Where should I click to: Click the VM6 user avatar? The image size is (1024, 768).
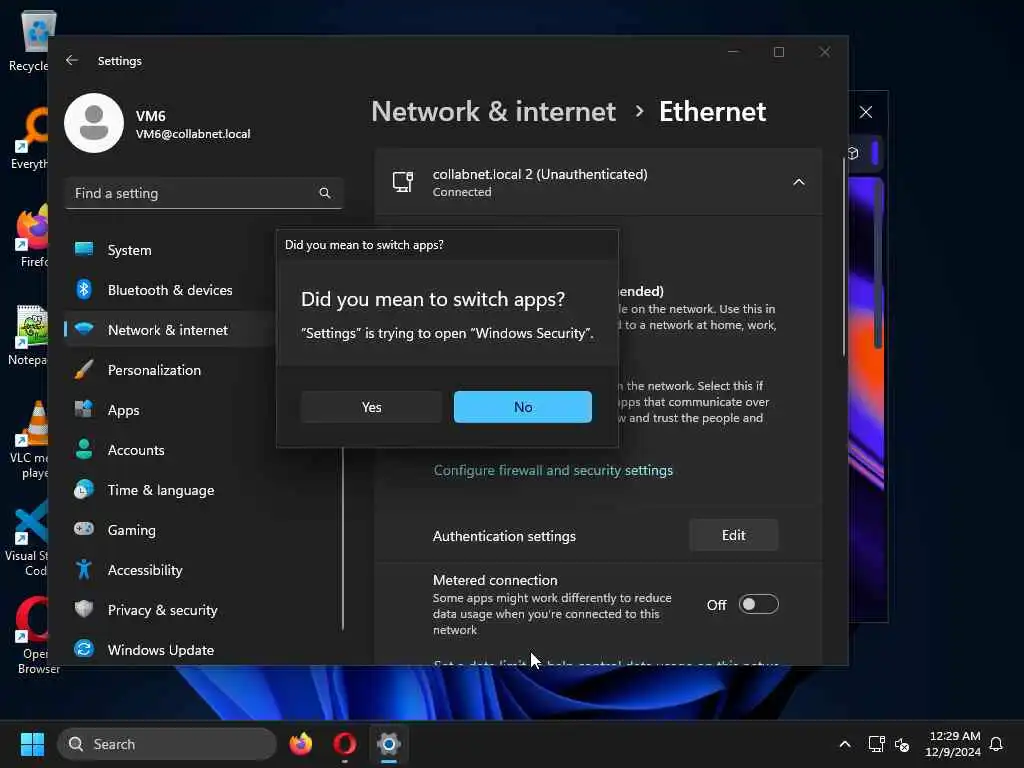(x=94, y=123)
